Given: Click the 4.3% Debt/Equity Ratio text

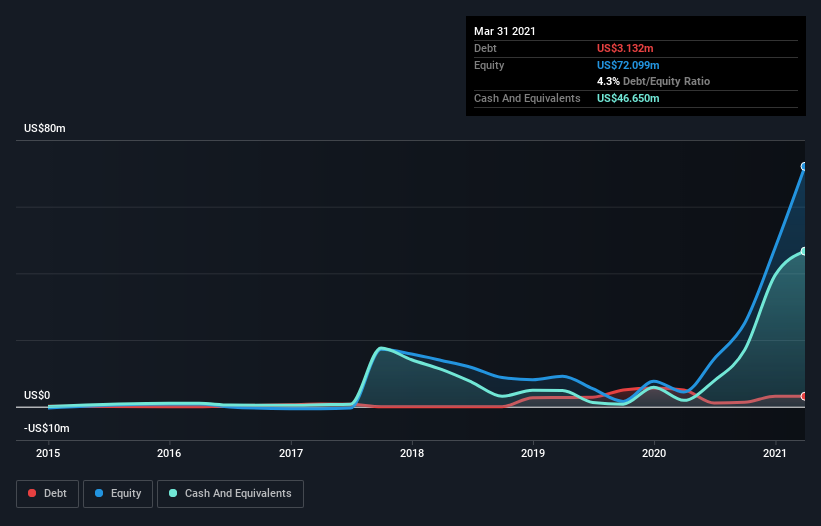Looking at the screenshot, I should click(653, 82).
